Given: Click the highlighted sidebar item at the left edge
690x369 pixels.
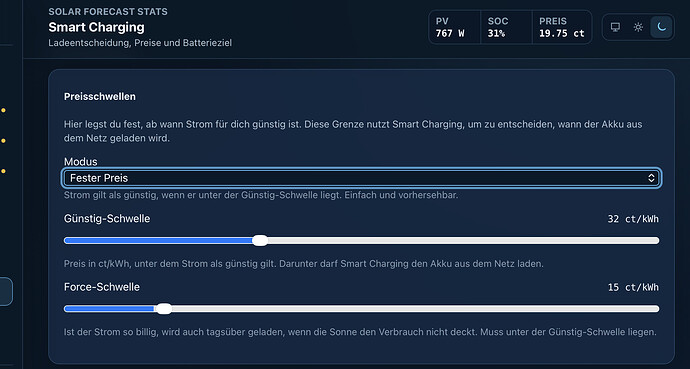Looking at the screenshot, I should (x=6, y=291).
